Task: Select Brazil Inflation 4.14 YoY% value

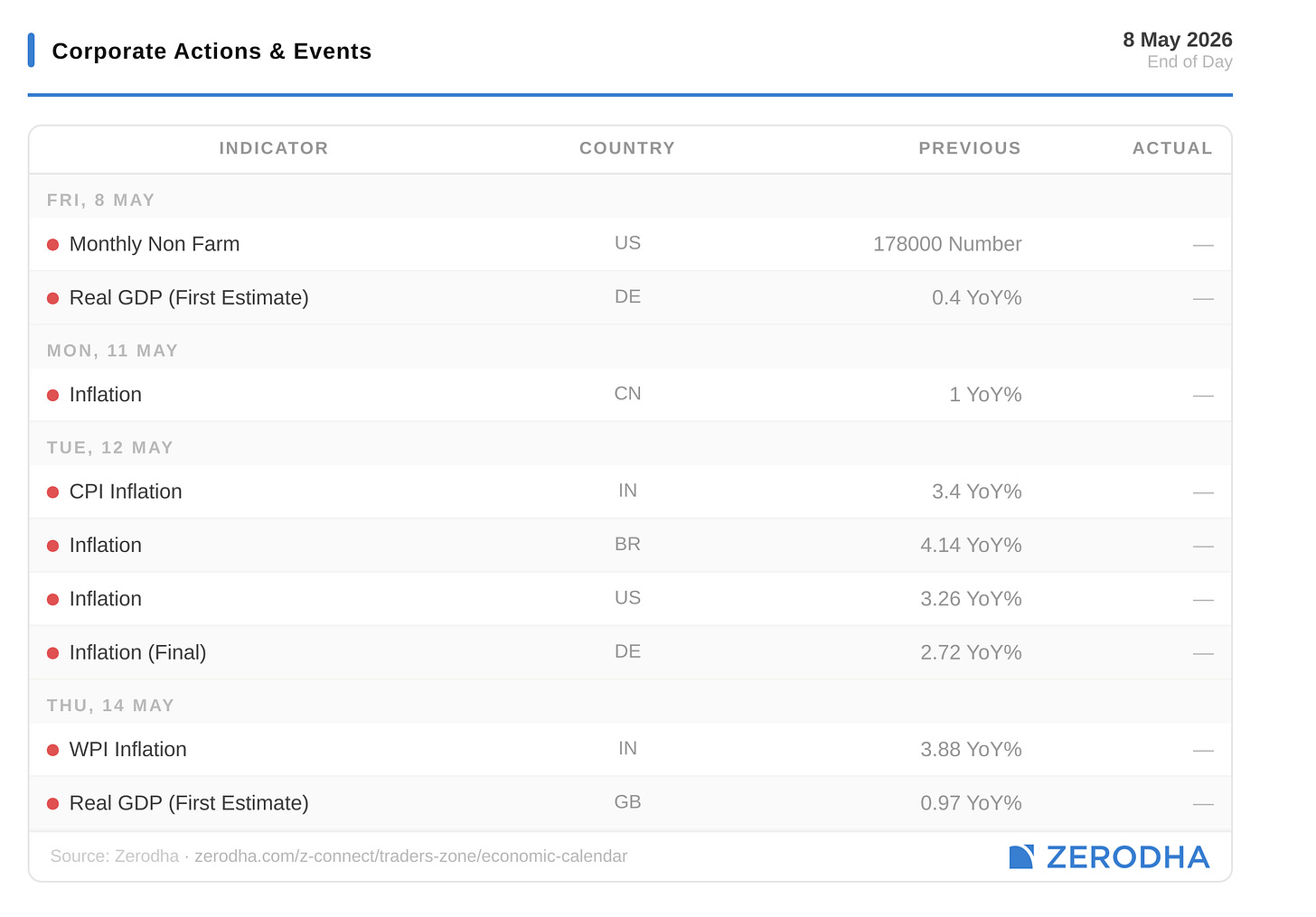Action: (971, 546)
